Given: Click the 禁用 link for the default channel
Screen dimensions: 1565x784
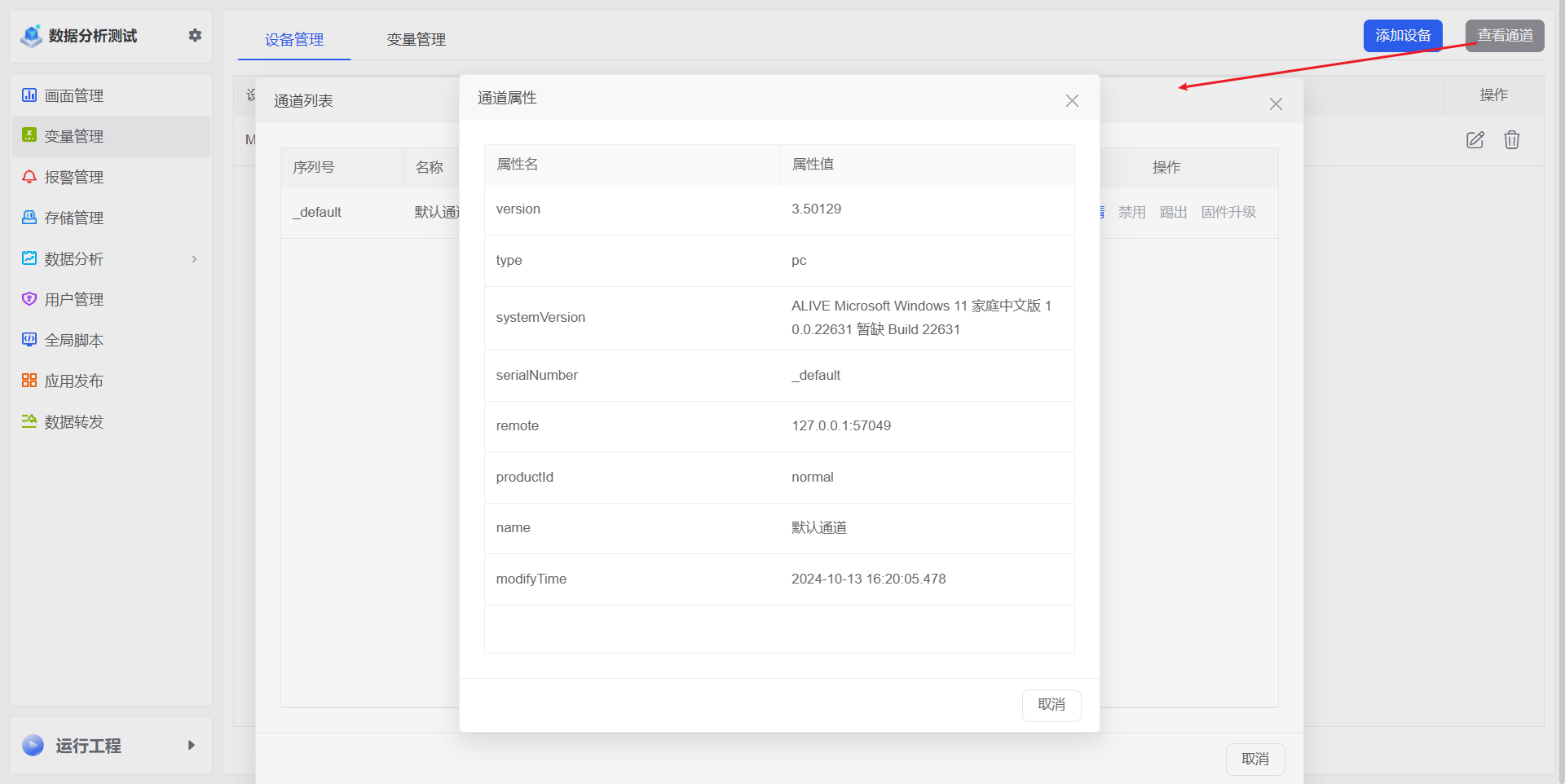Looking at the screenshot, I should pyautogui.click(x=1131, y=213).
